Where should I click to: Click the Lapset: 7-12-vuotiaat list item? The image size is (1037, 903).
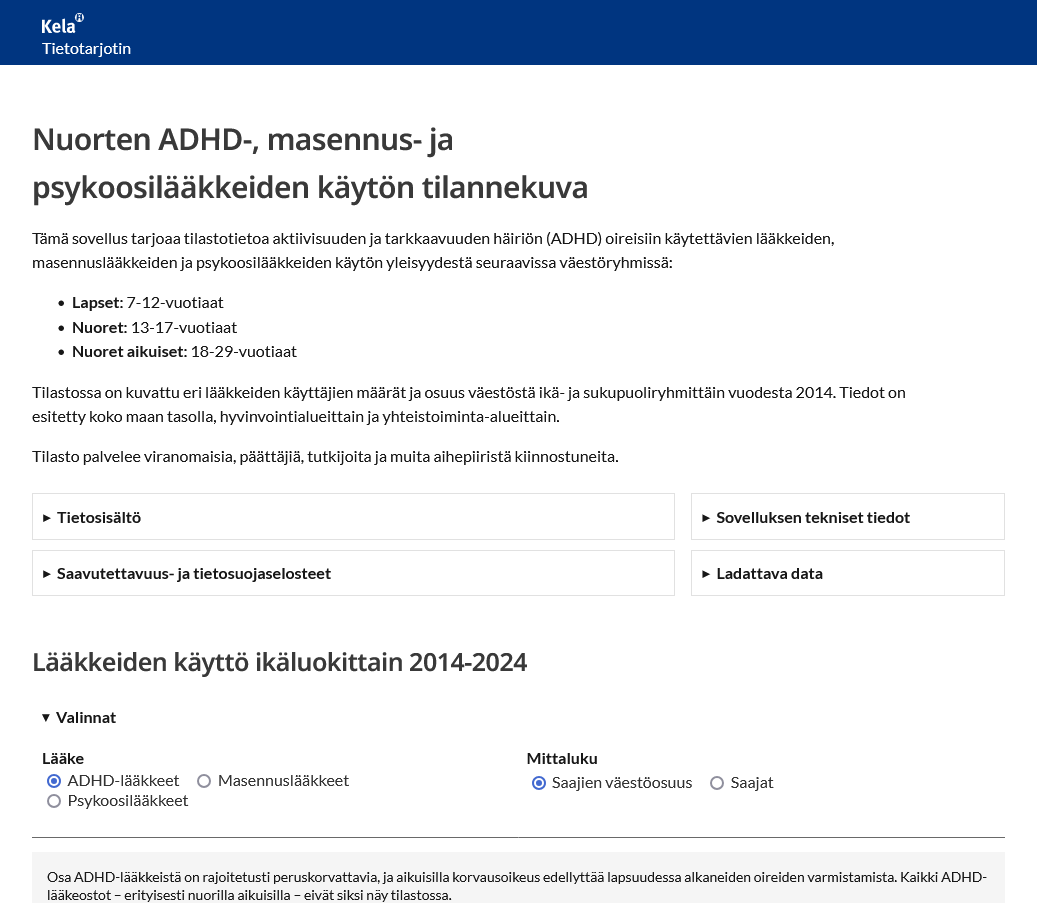pos(147,302)
